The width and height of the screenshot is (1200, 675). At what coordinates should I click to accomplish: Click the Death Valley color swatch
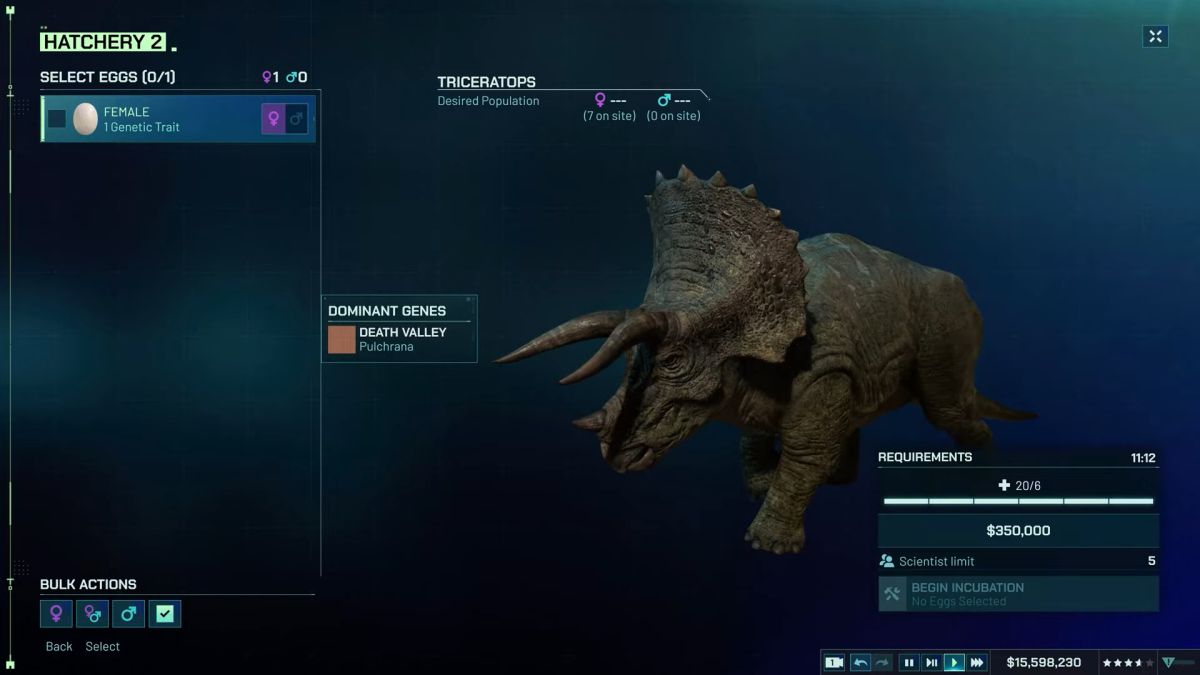click(x=342, y=339)
